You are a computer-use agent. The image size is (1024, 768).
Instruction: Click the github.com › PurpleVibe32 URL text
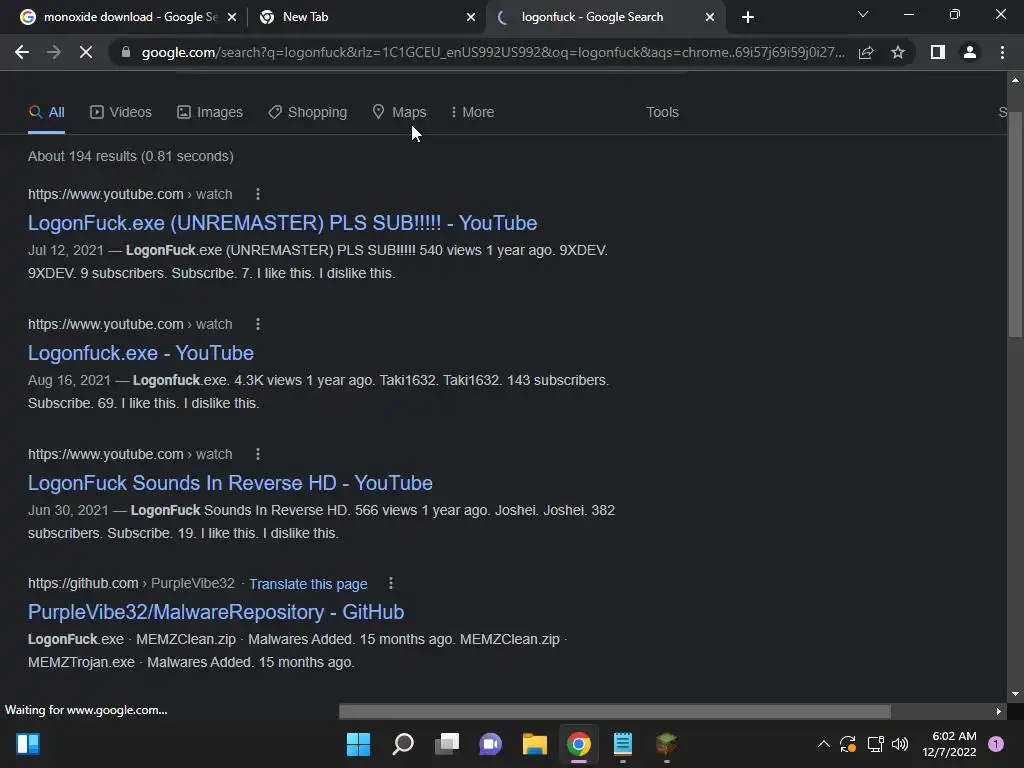point(131,583)
